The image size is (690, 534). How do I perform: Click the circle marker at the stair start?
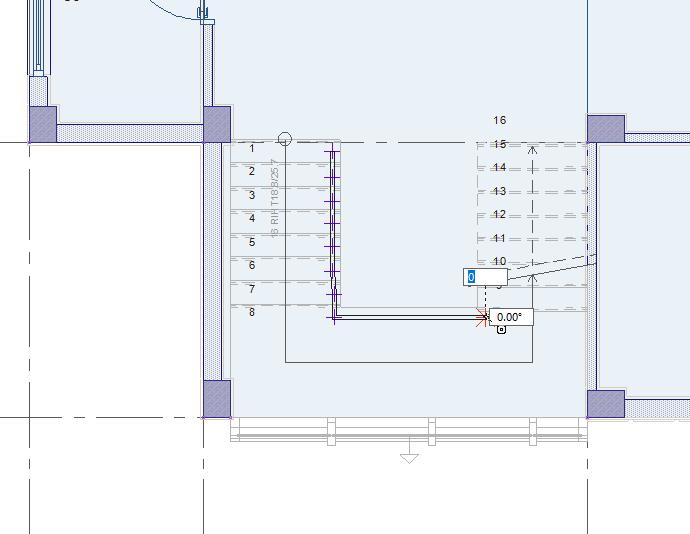coord(285,139)
